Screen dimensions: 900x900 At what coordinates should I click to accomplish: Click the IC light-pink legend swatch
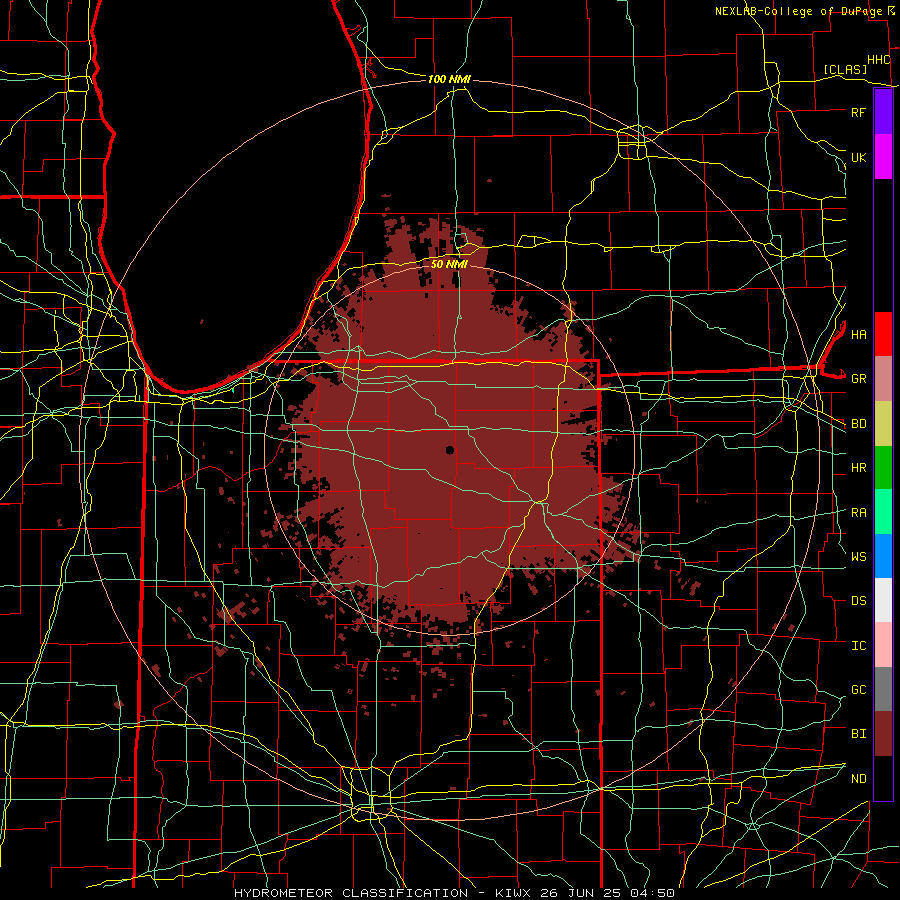coord(883,645)
